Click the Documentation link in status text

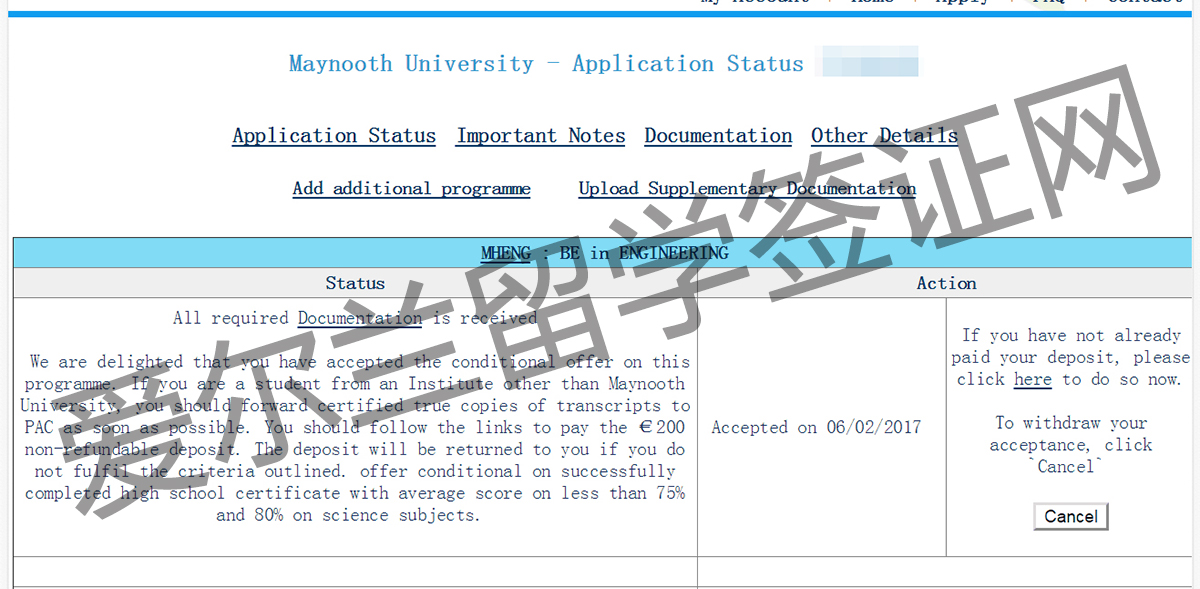click(x=360, y=318)
